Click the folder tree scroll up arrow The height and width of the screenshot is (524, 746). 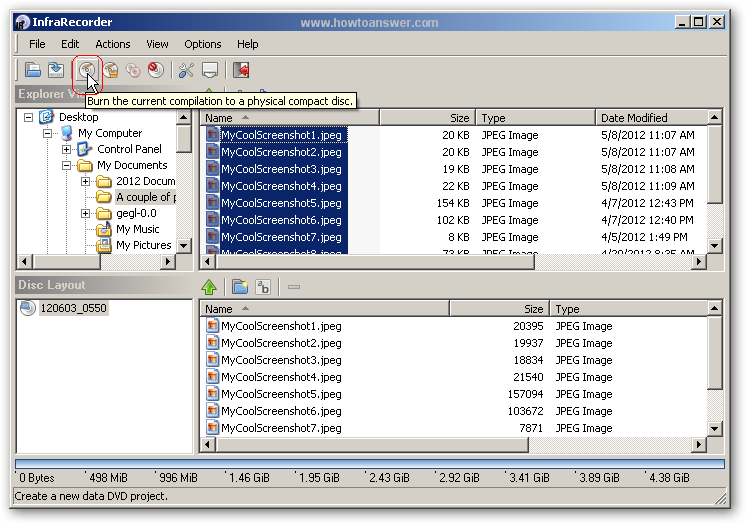pyautogui.click(x=184, y=117)
